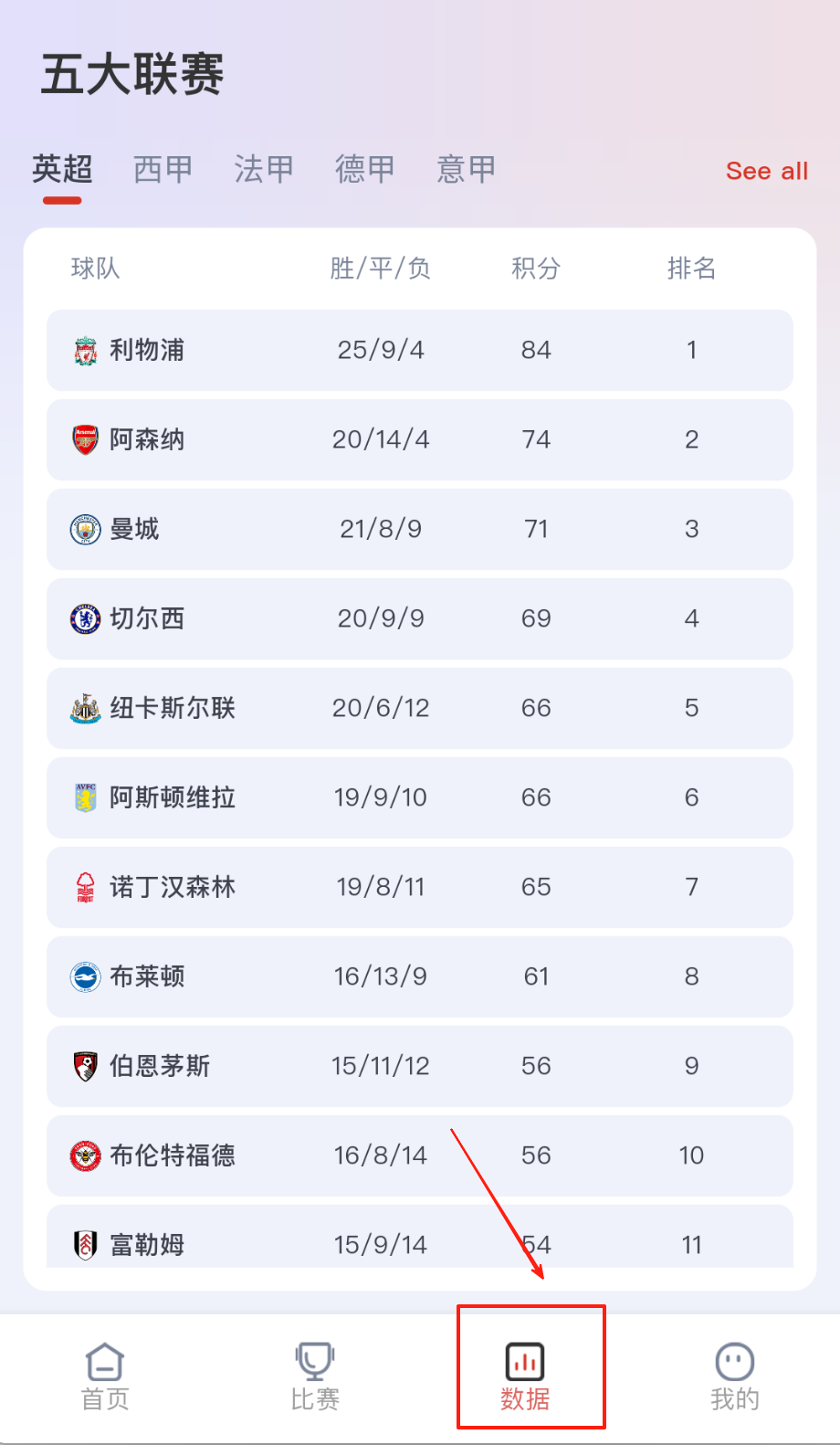
Task: Open 我的 profile face icon
Action: pyautogui.click(x=735, y=1363)
